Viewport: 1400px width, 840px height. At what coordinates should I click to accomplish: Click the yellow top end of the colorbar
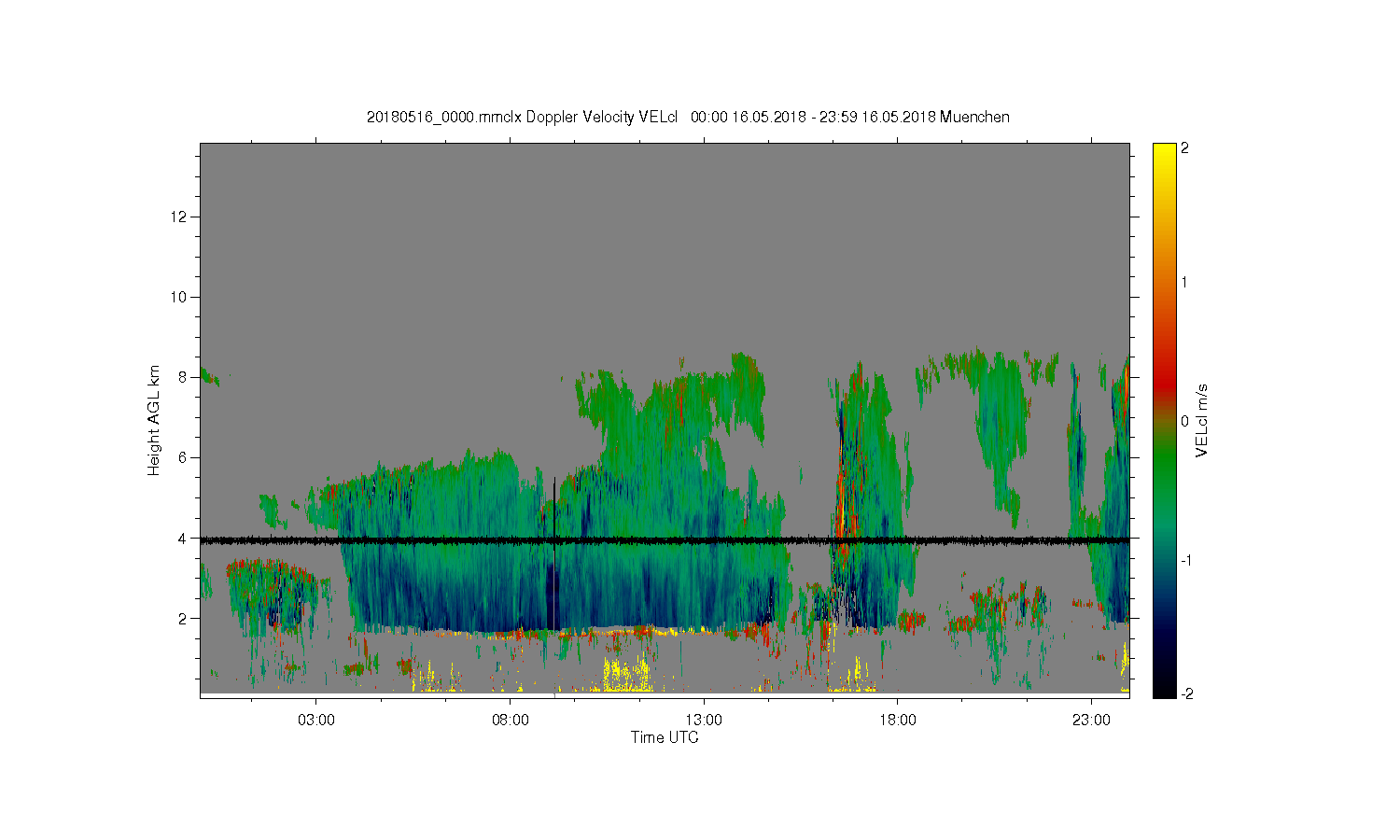[1164, 151]
